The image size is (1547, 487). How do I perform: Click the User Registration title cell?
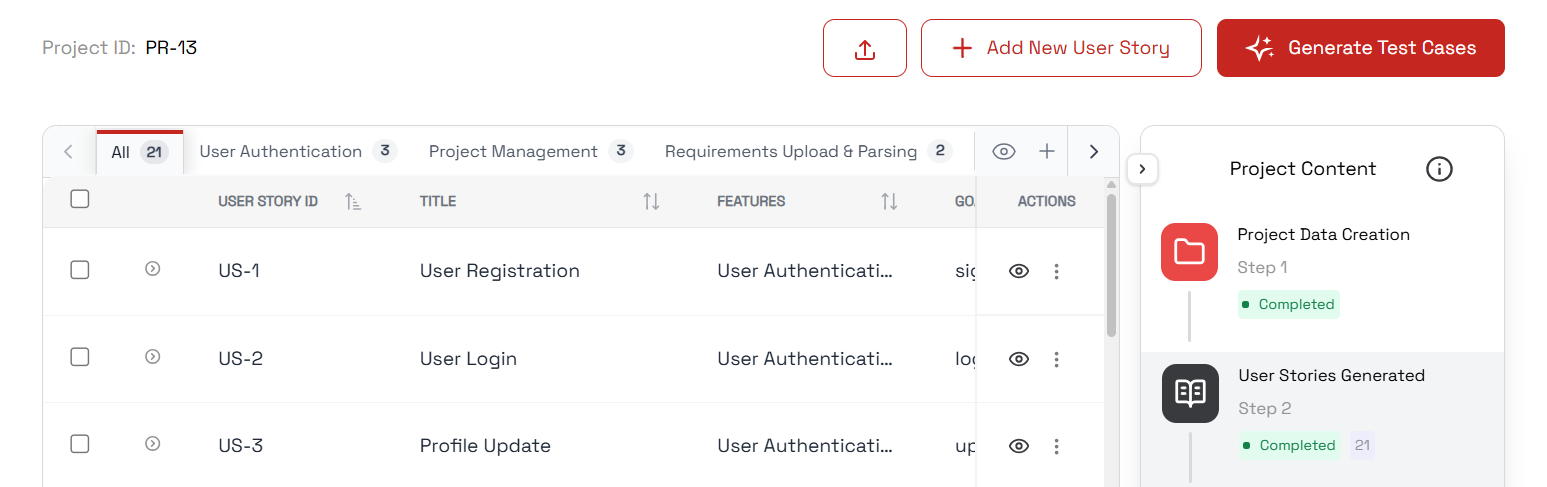coord(499,271)
